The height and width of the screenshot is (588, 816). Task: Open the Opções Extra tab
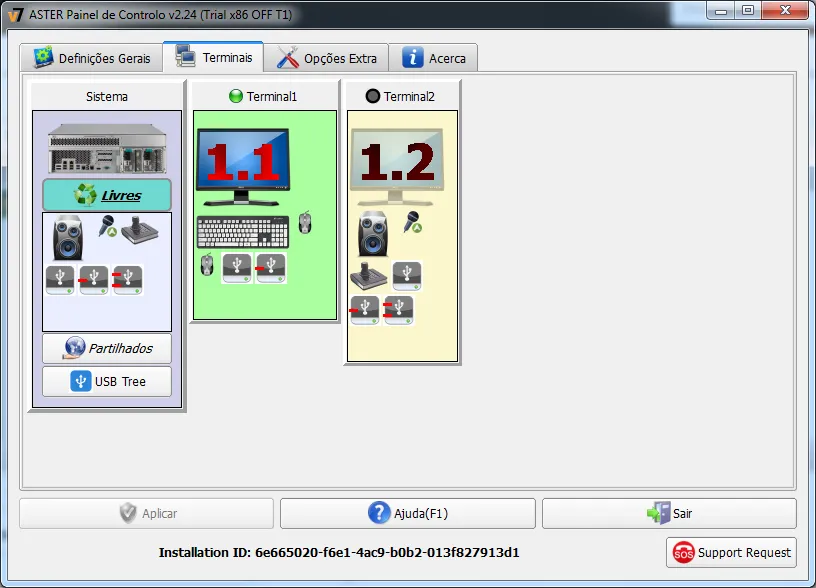tap(327, 58)
